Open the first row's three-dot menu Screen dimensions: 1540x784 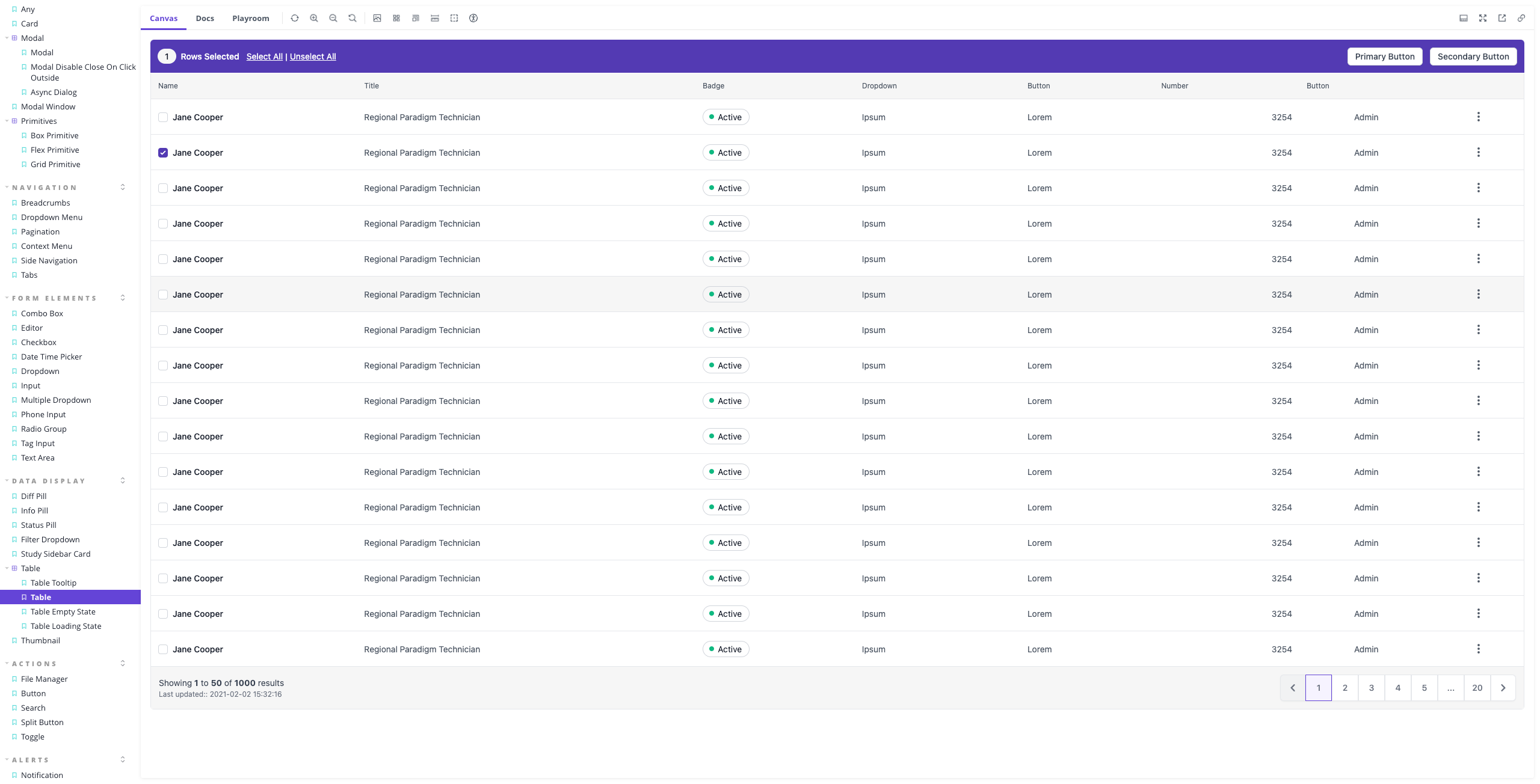click(1478, 117)
